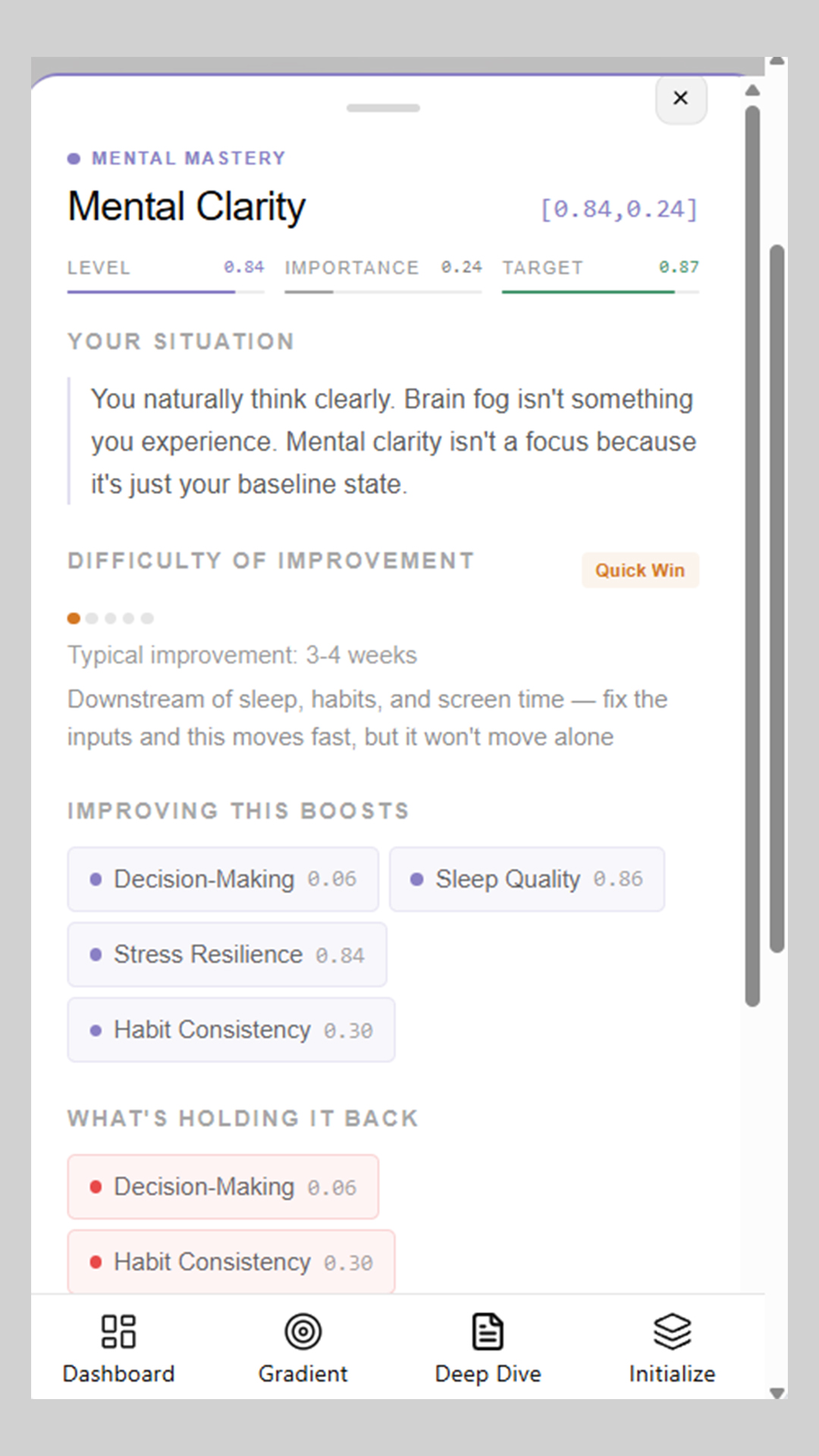Screen dimensions: 819x1456
Task: Open the Deep Dive document icon
Action: 488,1332
